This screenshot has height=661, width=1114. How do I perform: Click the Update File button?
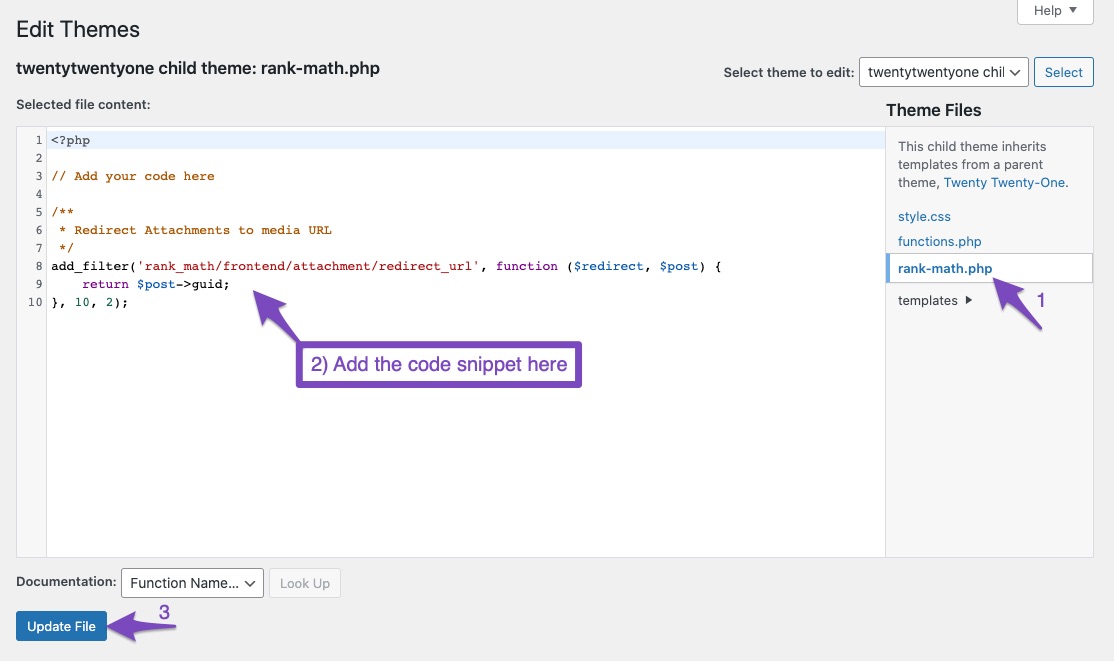coord(61,626)
